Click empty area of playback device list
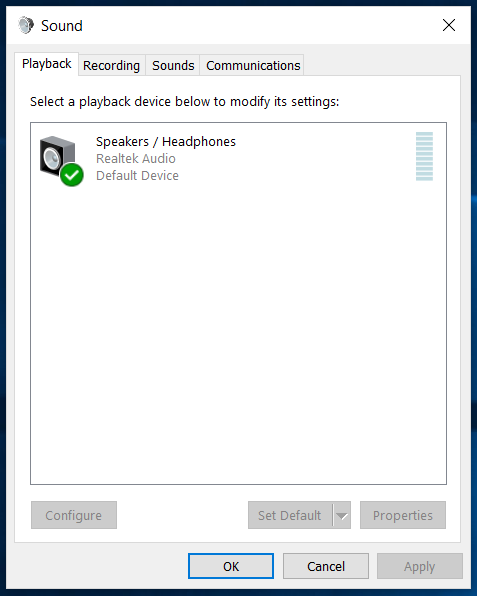 point(238,334)
